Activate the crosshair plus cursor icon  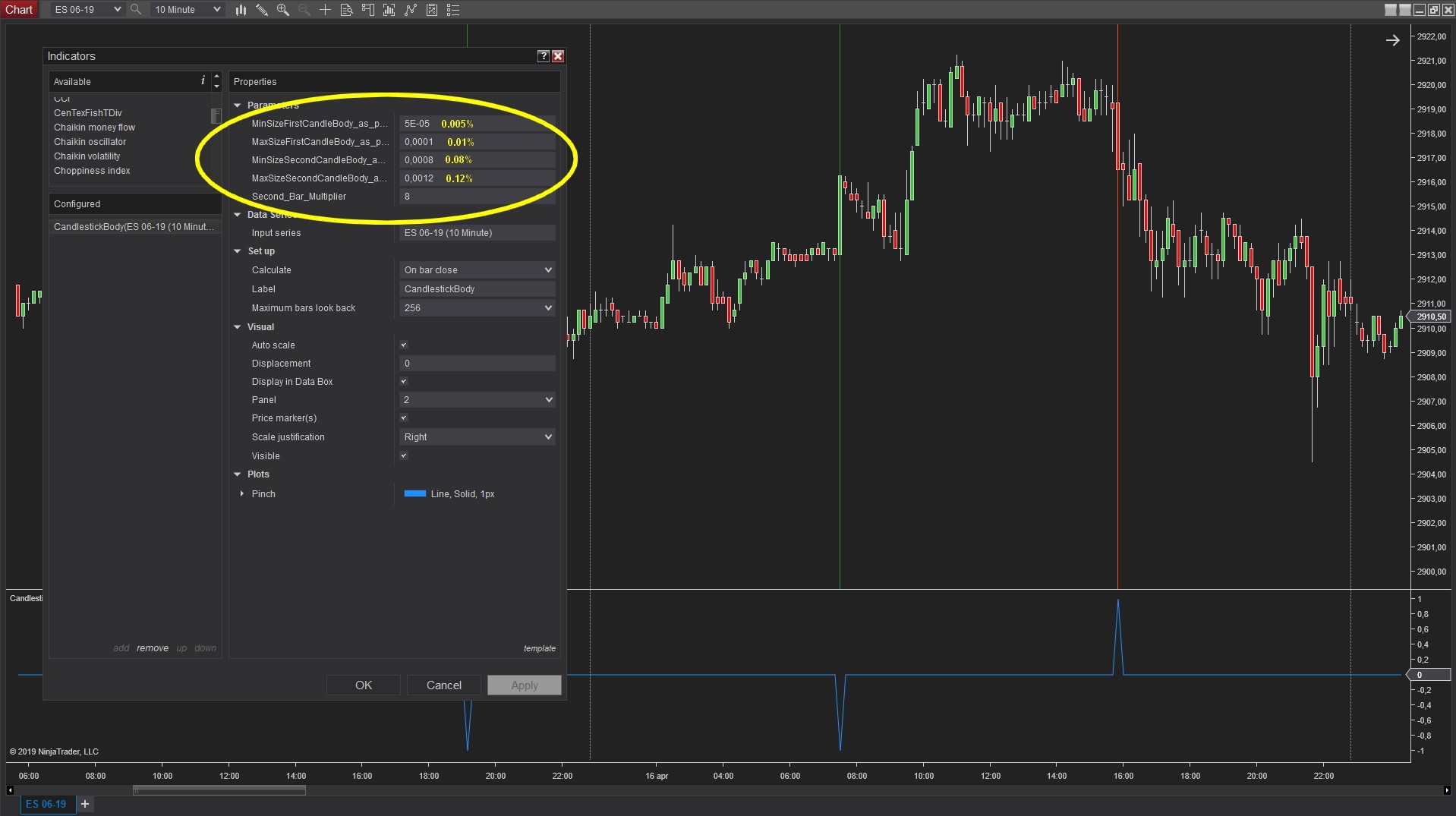[x=325, y=10]
